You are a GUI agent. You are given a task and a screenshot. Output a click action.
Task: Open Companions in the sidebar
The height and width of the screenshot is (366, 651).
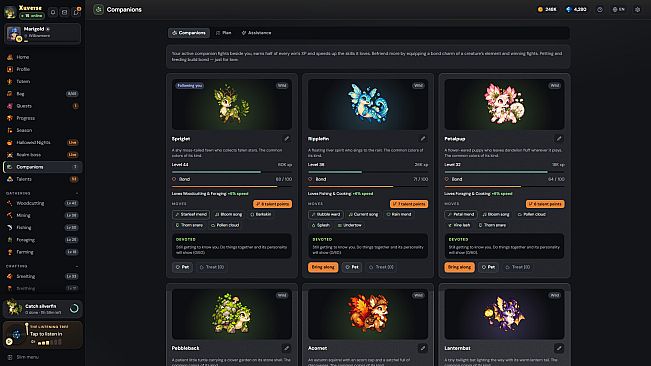(42, 167)
